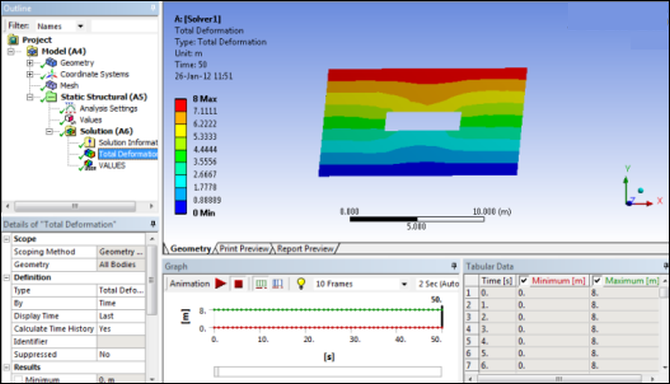Stop the animation playback
Screen dimensions: 670x384
click(x=238, y=284)
